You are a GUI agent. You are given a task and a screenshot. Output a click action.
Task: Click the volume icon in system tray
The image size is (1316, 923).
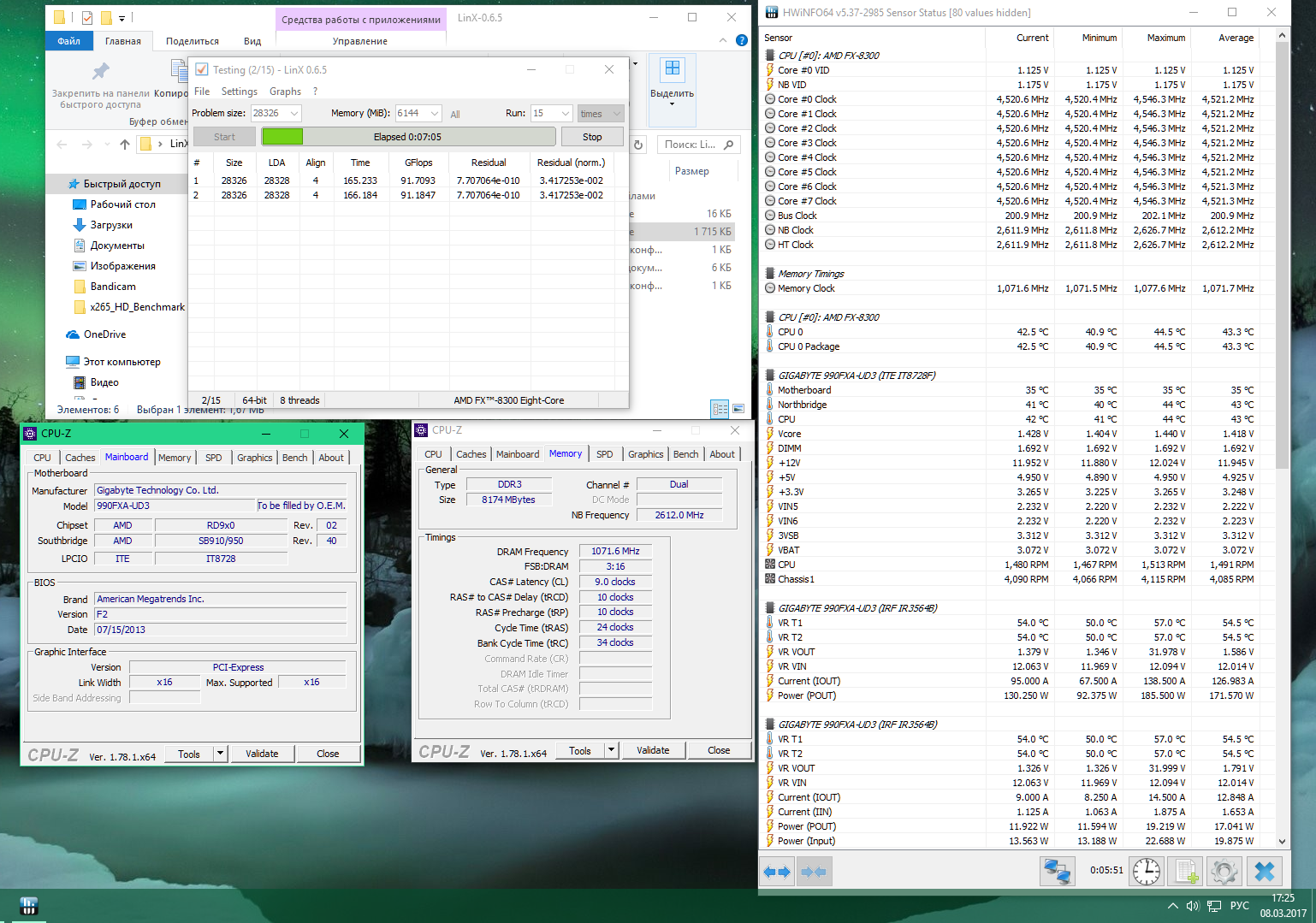coord(1193,906)
